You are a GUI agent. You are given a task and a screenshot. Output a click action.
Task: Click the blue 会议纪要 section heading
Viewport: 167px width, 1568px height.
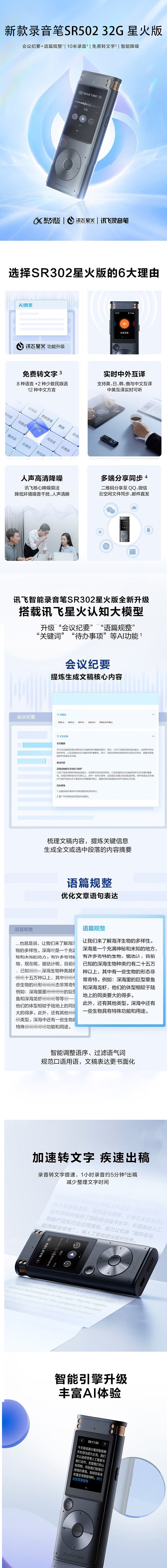pyautogui.click(x=88, y=664)
